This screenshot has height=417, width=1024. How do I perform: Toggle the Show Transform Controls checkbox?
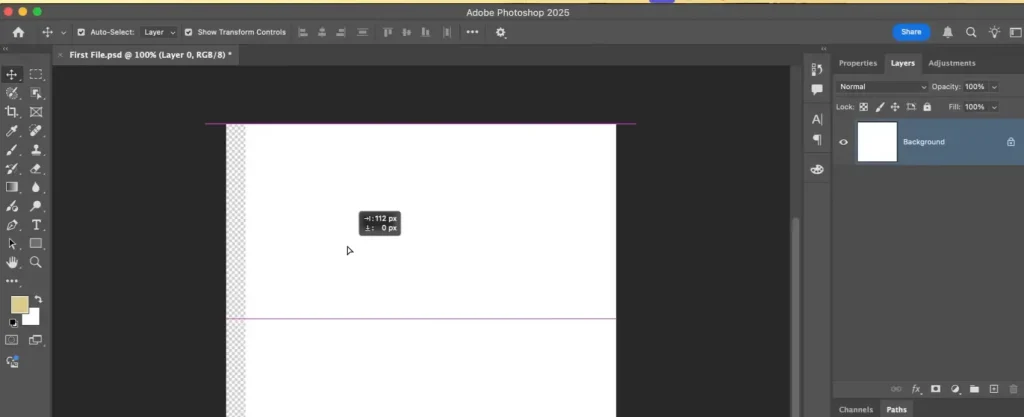[x=188, y=32]
